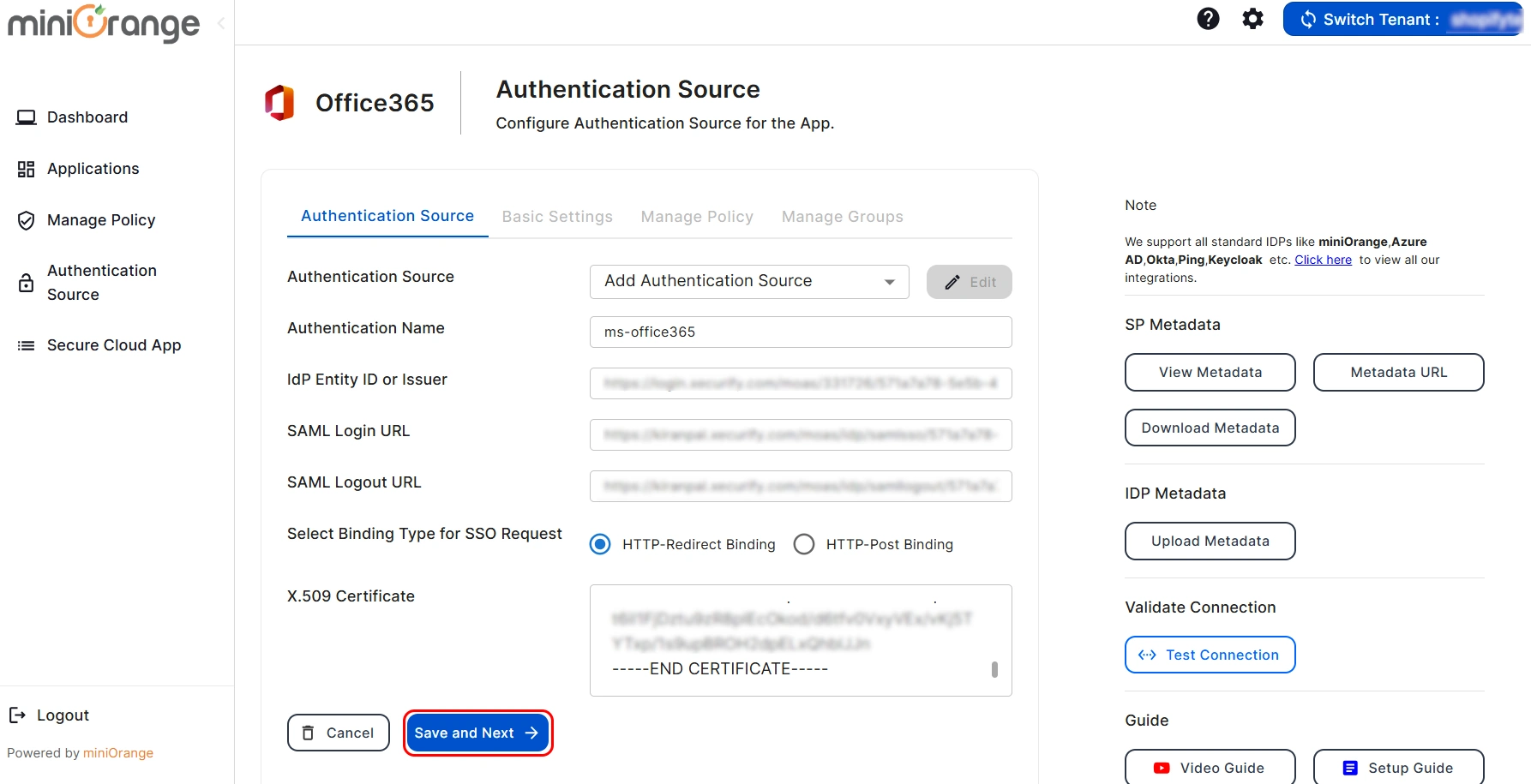Click the SP Metadata heading text
Image resolution: width=1531 pixels, height=784 pixels.
click(x=1173, y=325)
